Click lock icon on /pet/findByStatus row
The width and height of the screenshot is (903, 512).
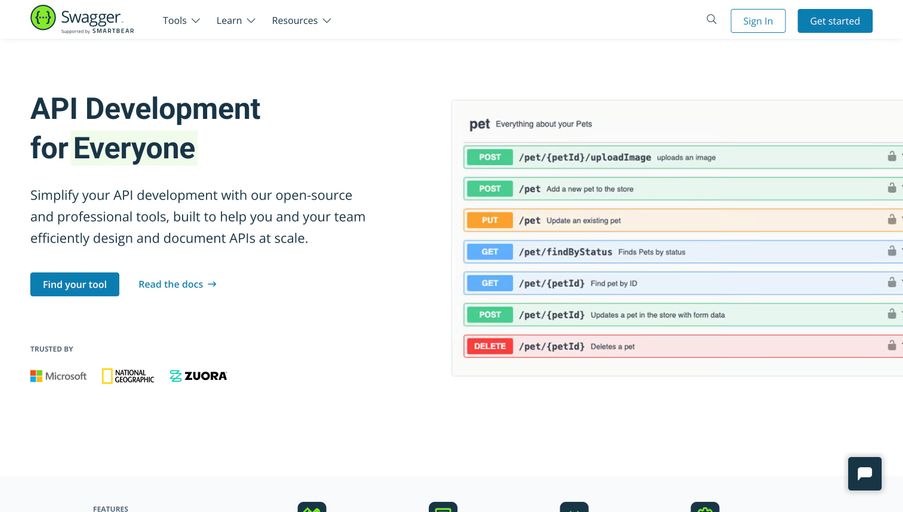[891, 251]
